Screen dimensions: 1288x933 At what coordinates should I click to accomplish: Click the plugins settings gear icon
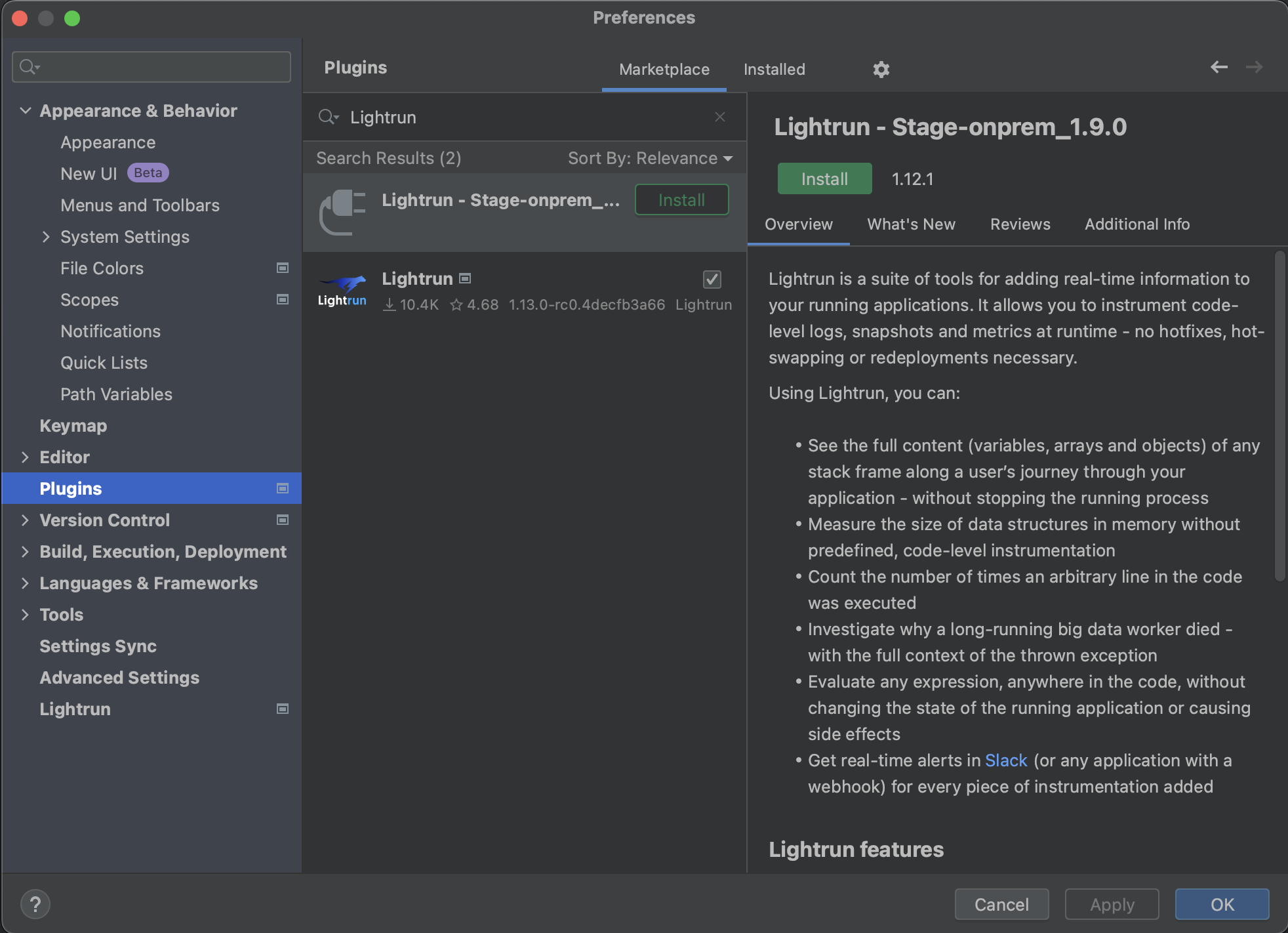point(881,69)
